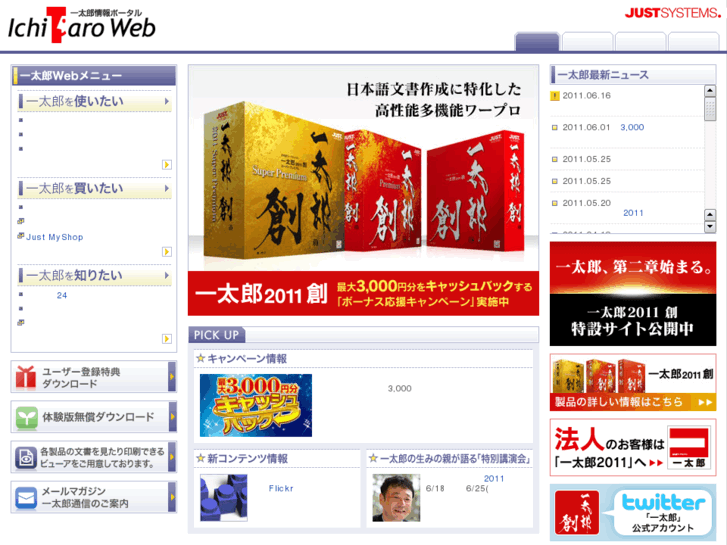The width and height of the screenshot is (727, 545).
Task: Click the green sprout trial download icon
Action: click(26, 417)
